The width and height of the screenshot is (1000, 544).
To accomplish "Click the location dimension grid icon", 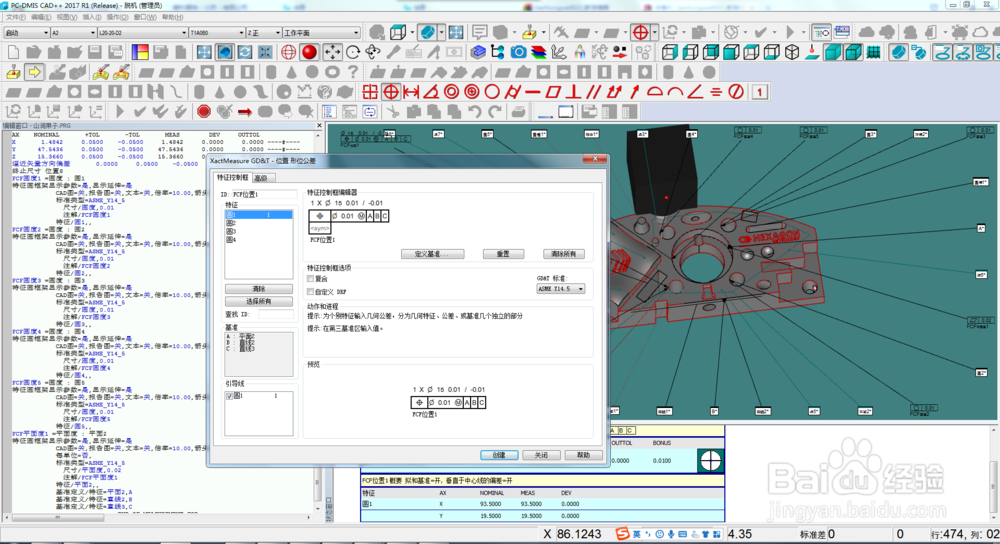I will [x=370, y=92].
